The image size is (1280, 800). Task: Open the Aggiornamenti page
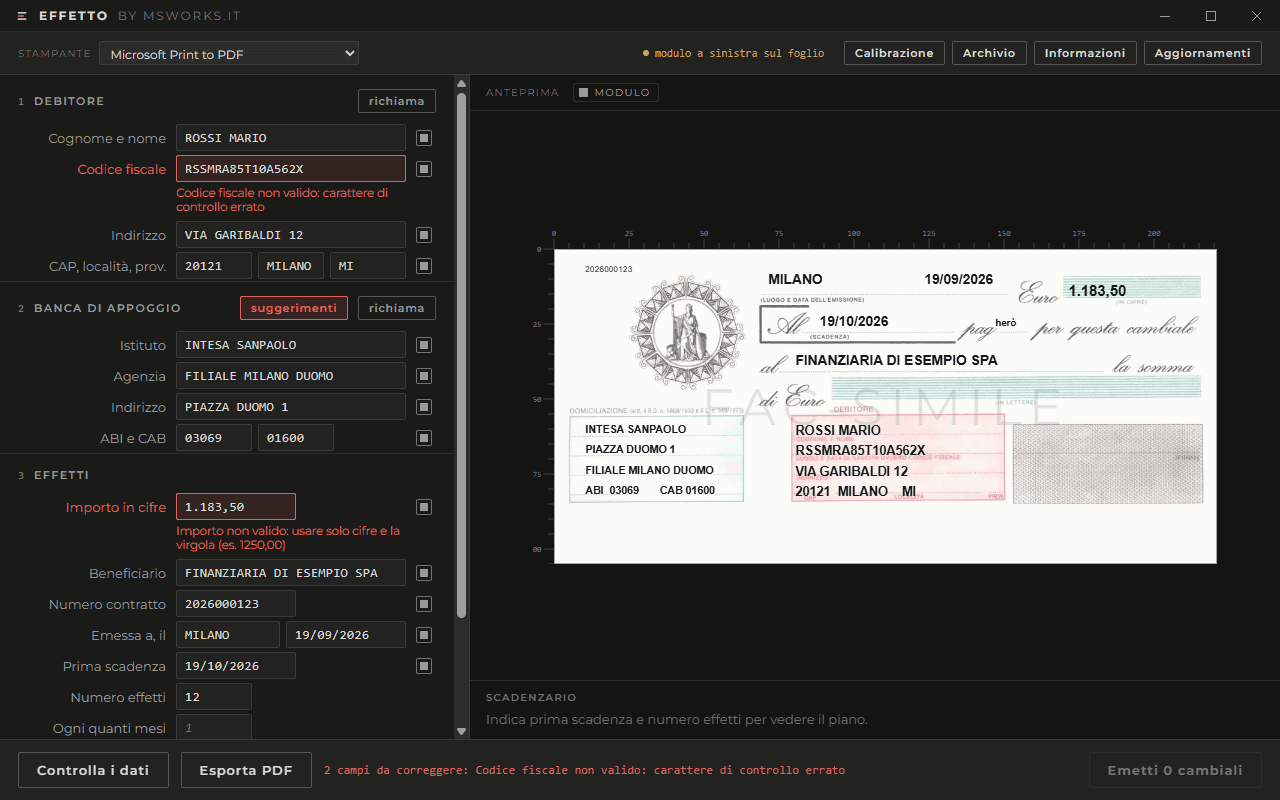click(x=1202, y=54)
